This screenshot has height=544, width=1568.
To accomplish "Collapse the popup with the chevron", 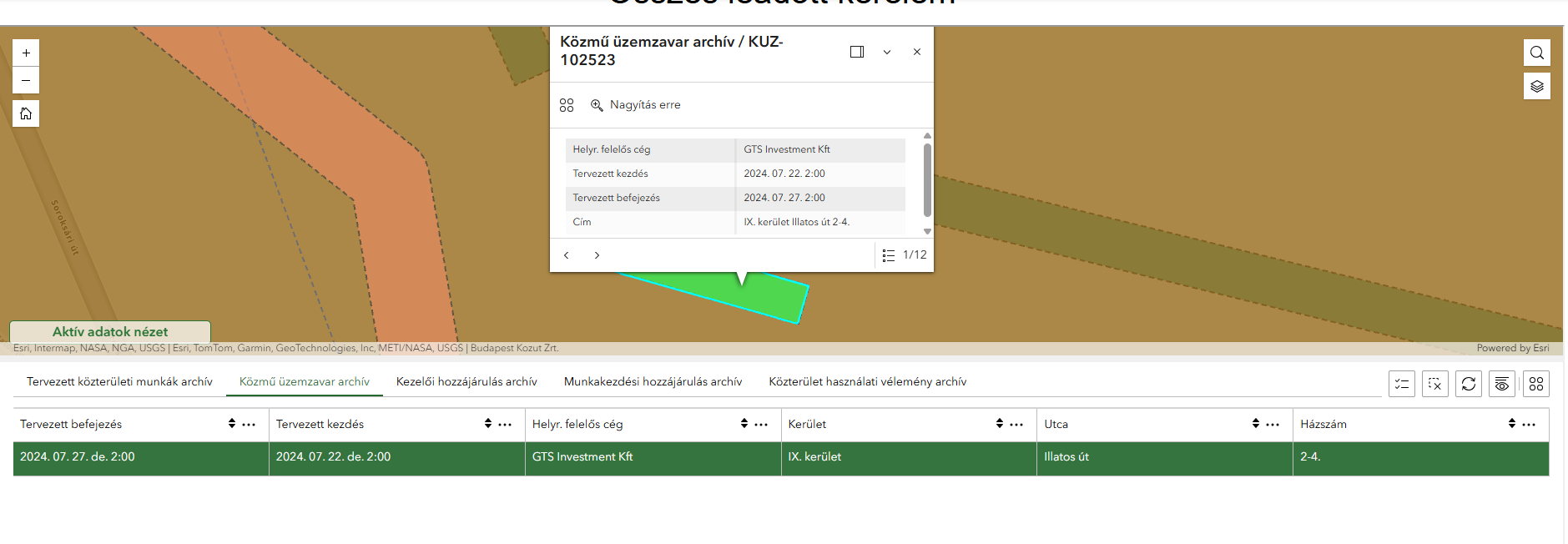I will click(887, 52).
